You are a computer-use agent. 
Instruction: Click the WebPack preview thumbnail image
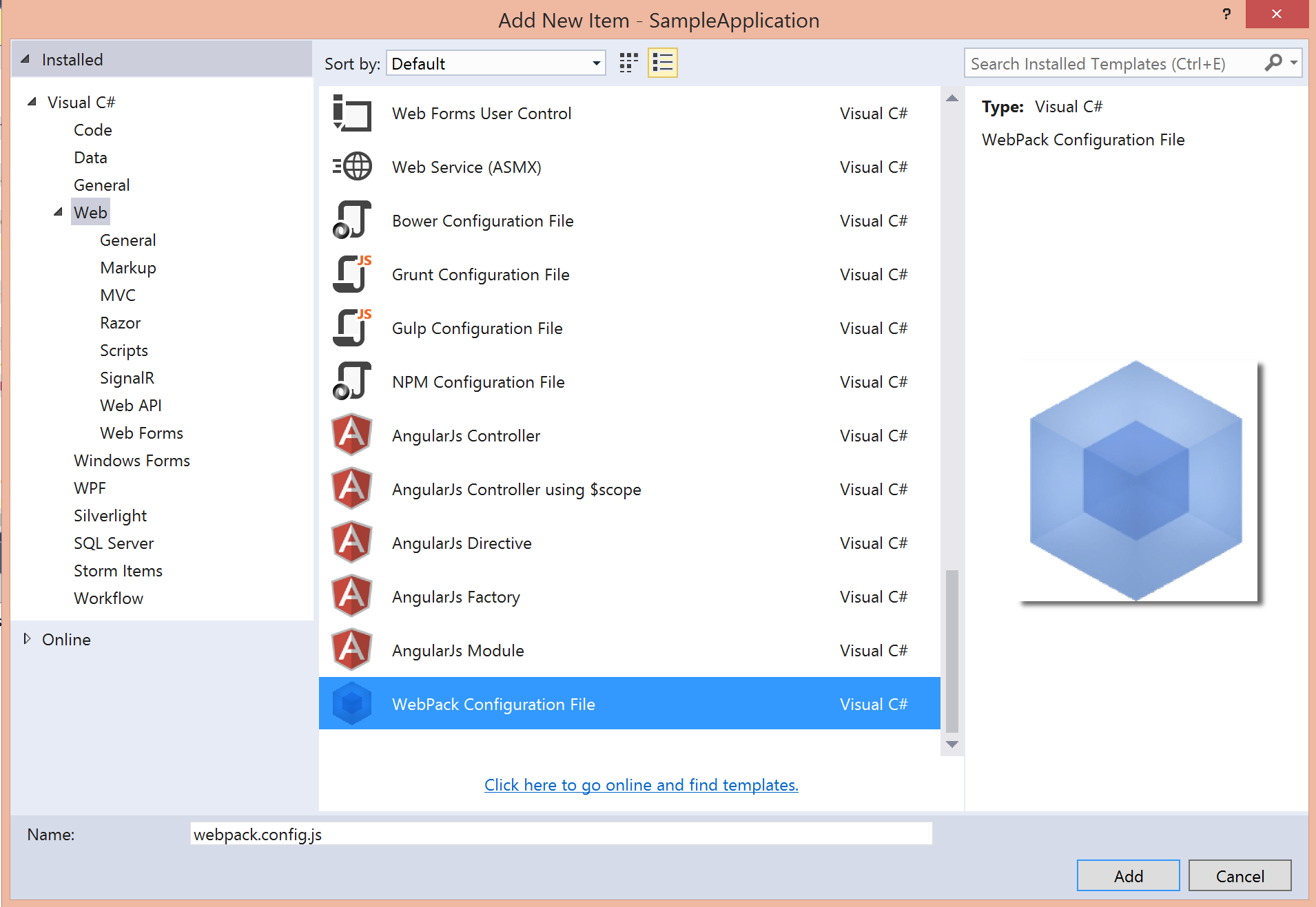click(1139, 481)
